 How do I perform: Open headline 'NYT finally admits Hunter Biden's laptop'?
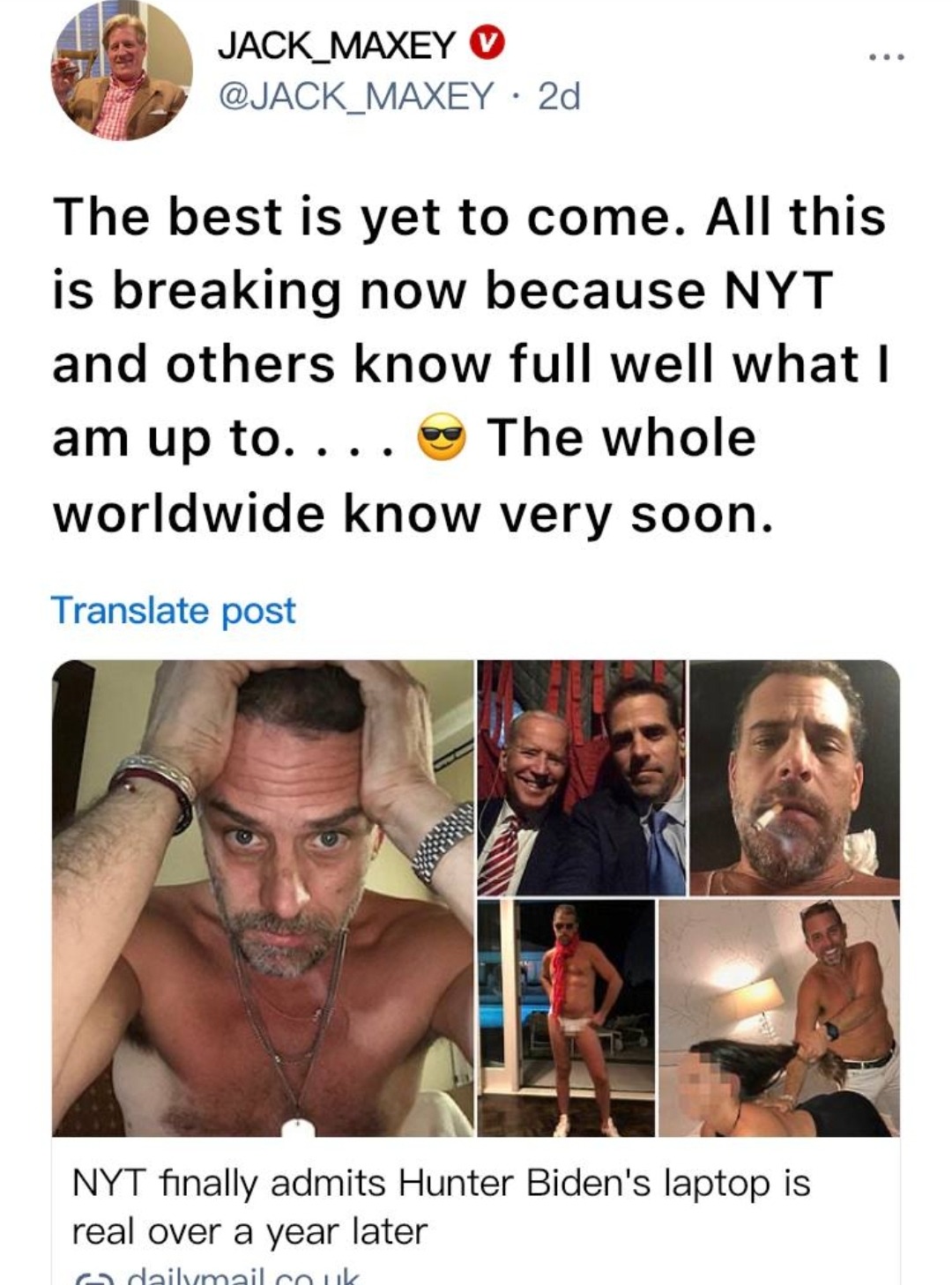pyautogui.click(x=441, y=1183)
